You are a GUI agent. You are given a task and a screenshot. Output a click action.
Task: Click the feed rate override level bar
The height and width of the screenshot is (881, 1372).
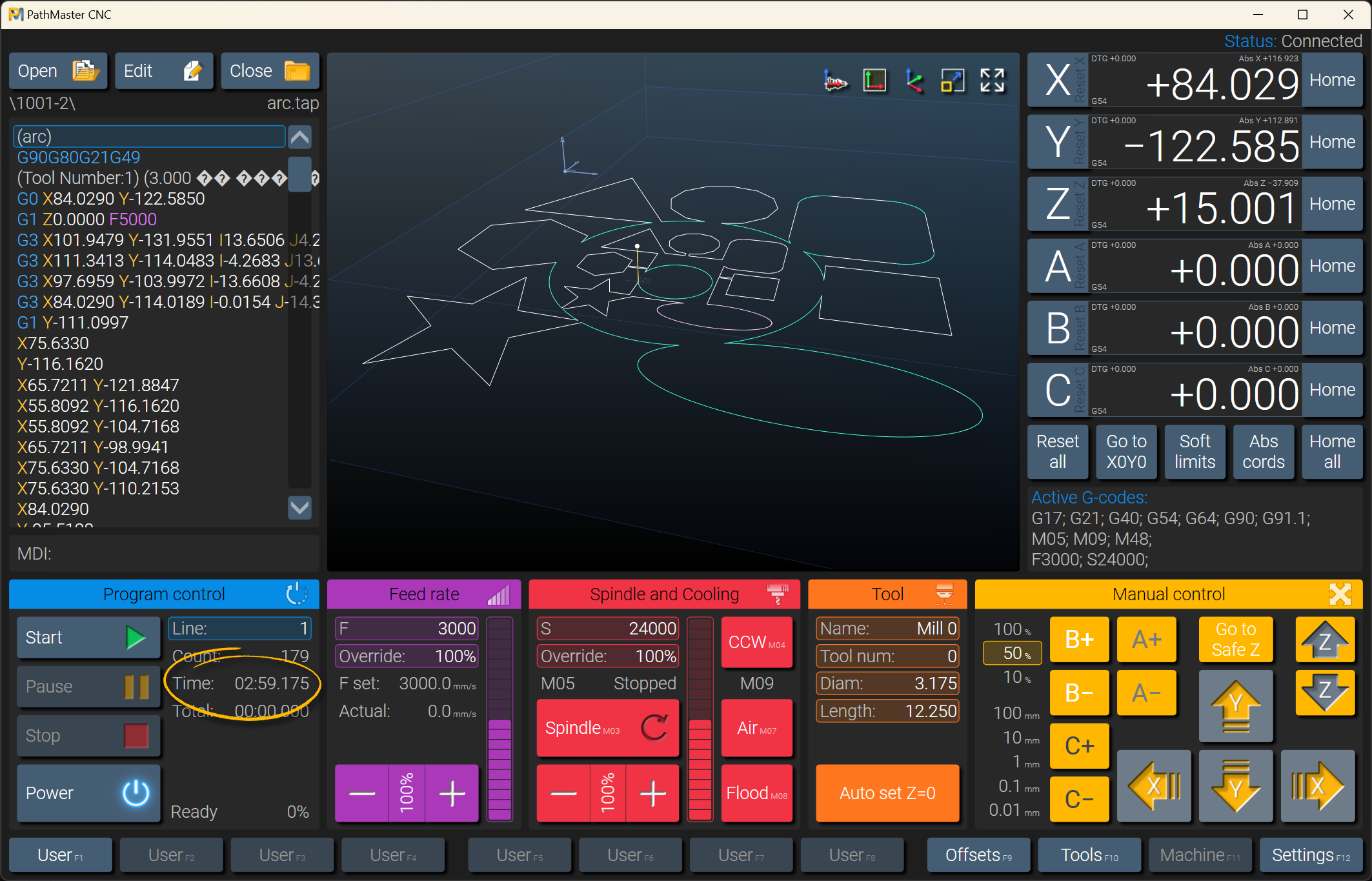coord(499,719)
